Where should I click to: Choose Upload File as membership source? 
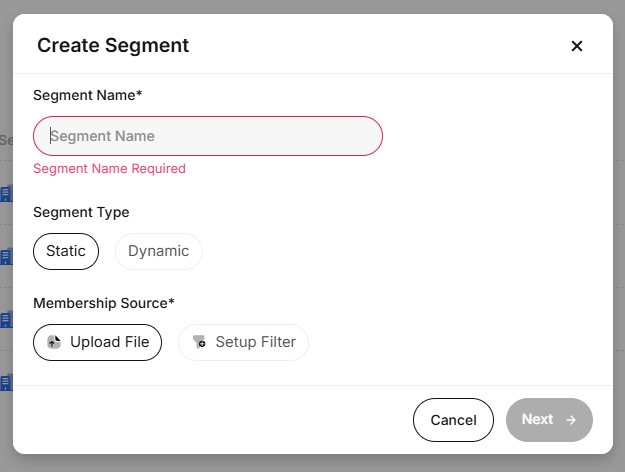(97, 342)
